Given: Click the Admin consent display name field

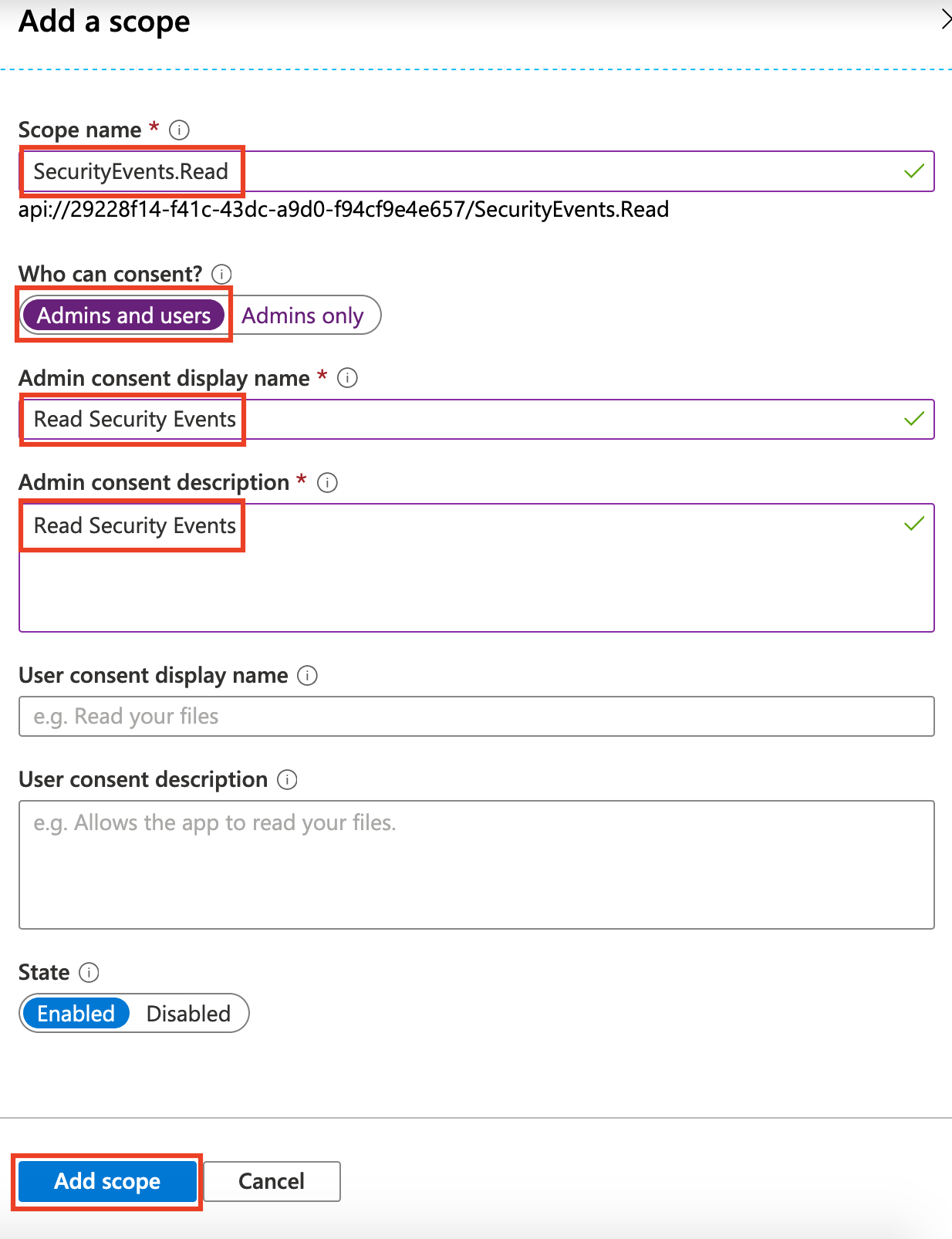Looking at the screenshot, I should 540,420.
